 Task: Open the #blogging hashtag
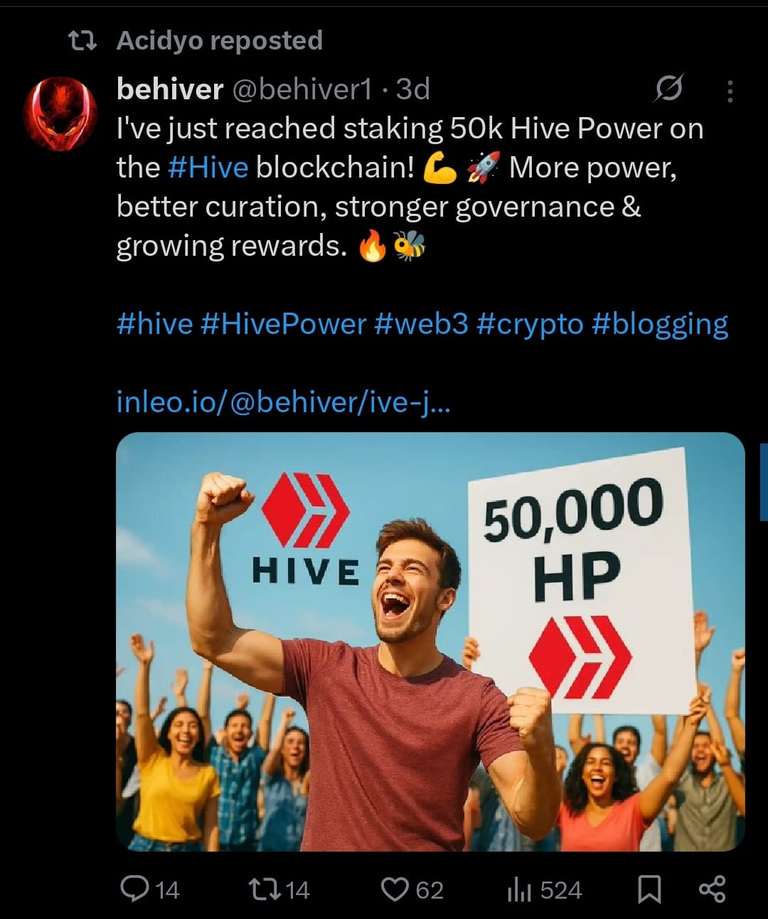pyautogui.click(x=660, y=325)
